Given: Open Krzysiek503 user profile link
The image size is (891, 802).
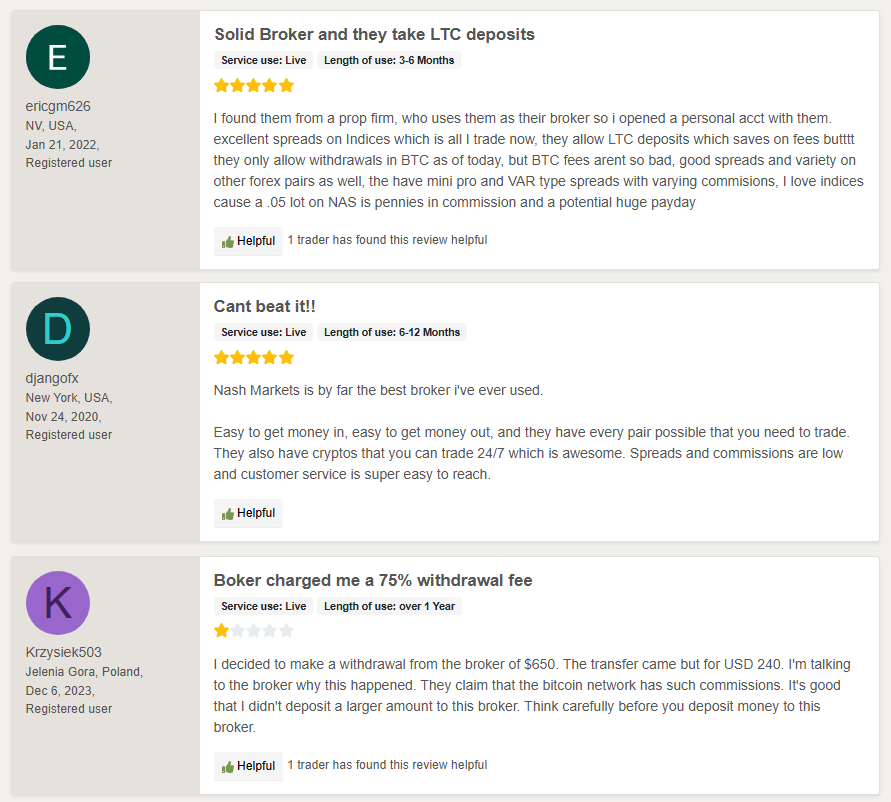Looking at the screenshot, I should point(64,652).
